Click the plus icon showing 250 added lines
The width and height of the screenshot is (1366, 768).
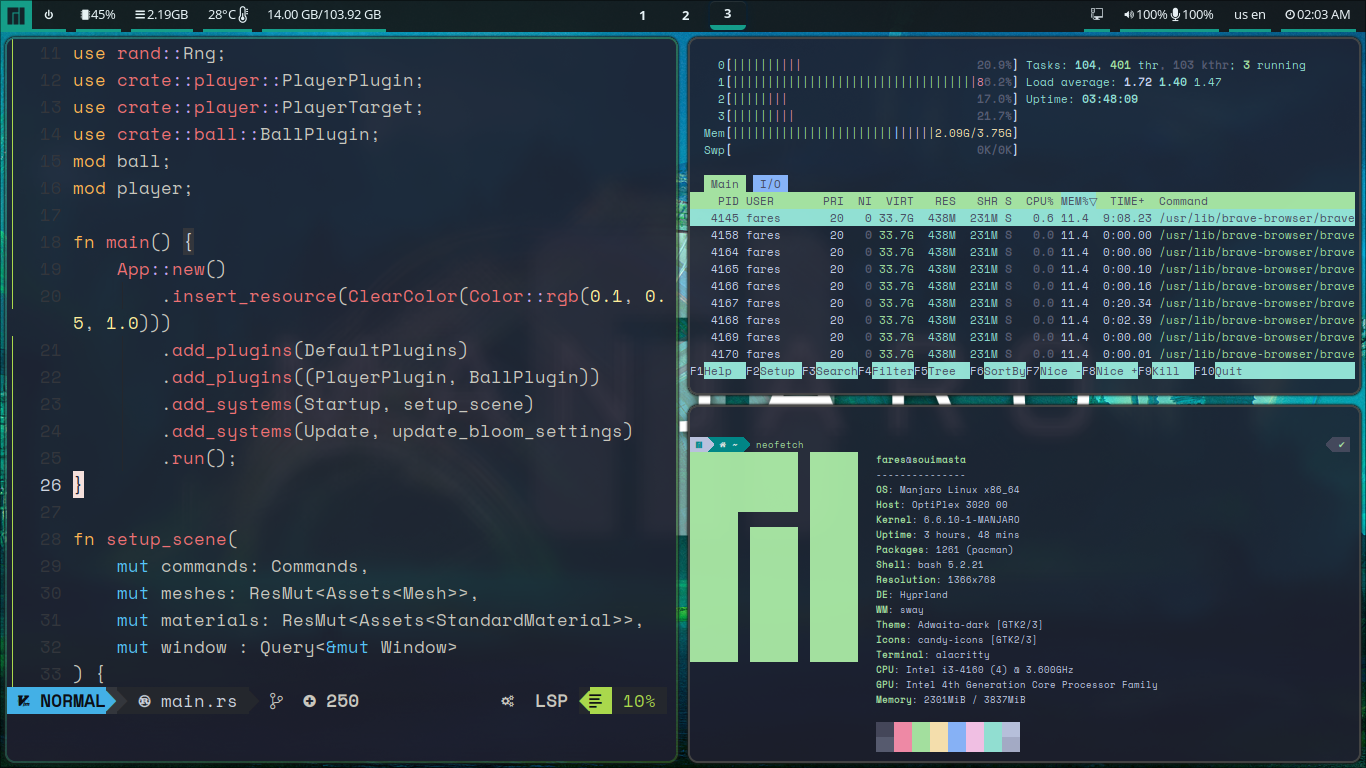(309, 701)
